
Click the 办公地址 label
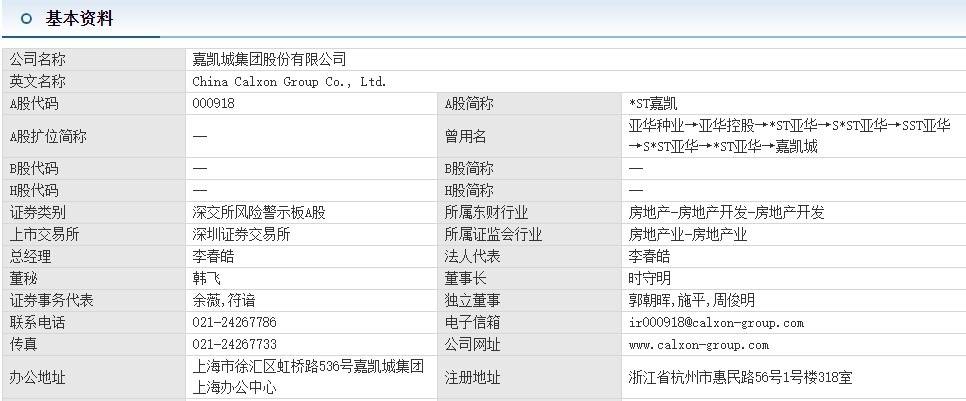[x=37, y=378]
